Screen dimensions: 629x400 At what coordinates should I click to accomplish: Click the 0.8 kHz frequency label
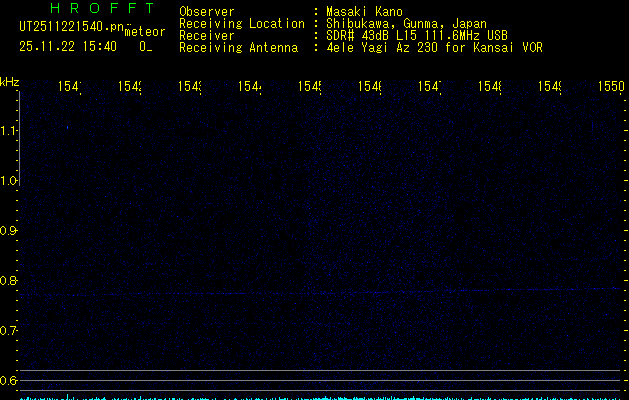tap(8, 280)
